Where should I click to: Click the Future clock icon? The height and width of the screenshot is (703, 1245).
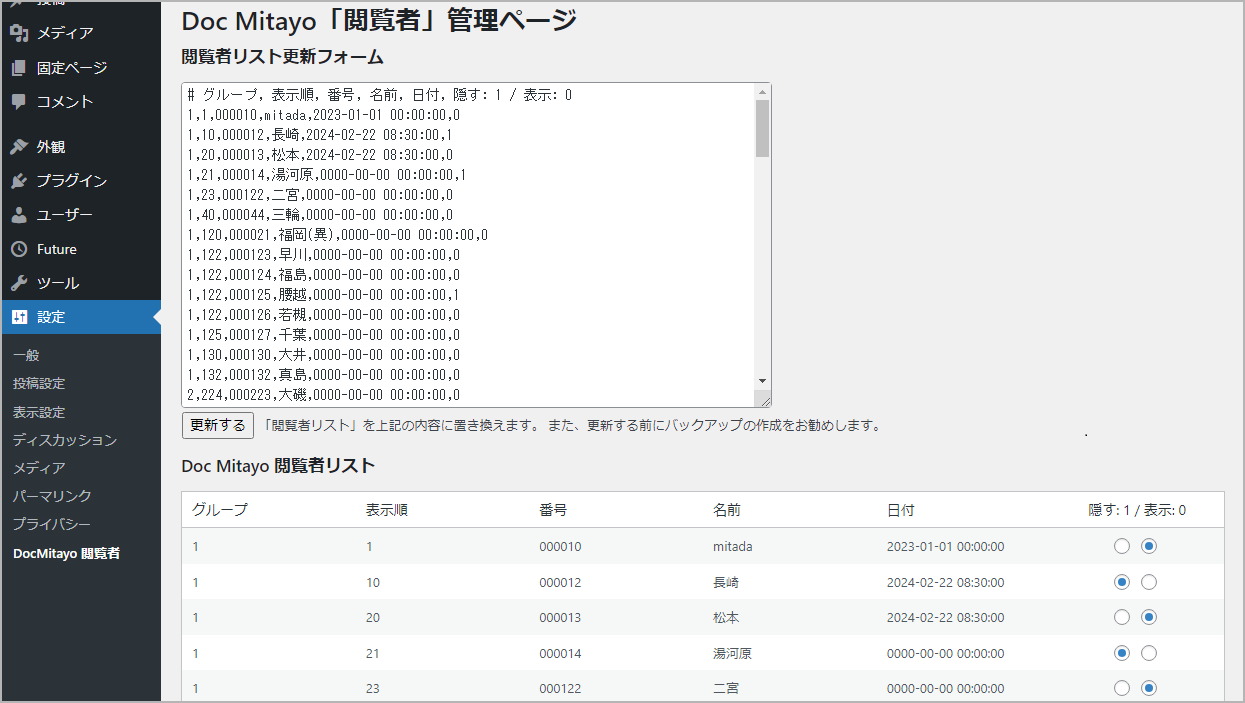[19, 249]
